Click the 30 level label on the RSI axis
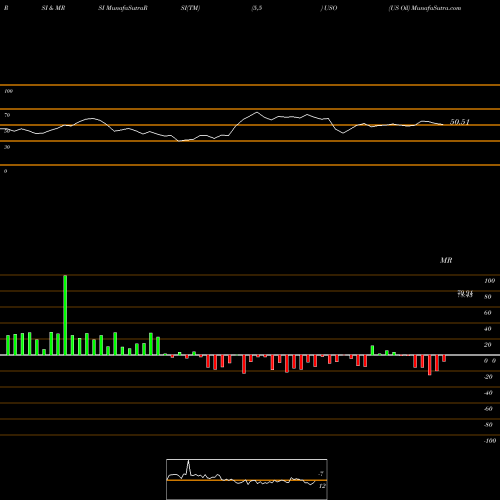500x500 pixels. (x=7, y=147)
